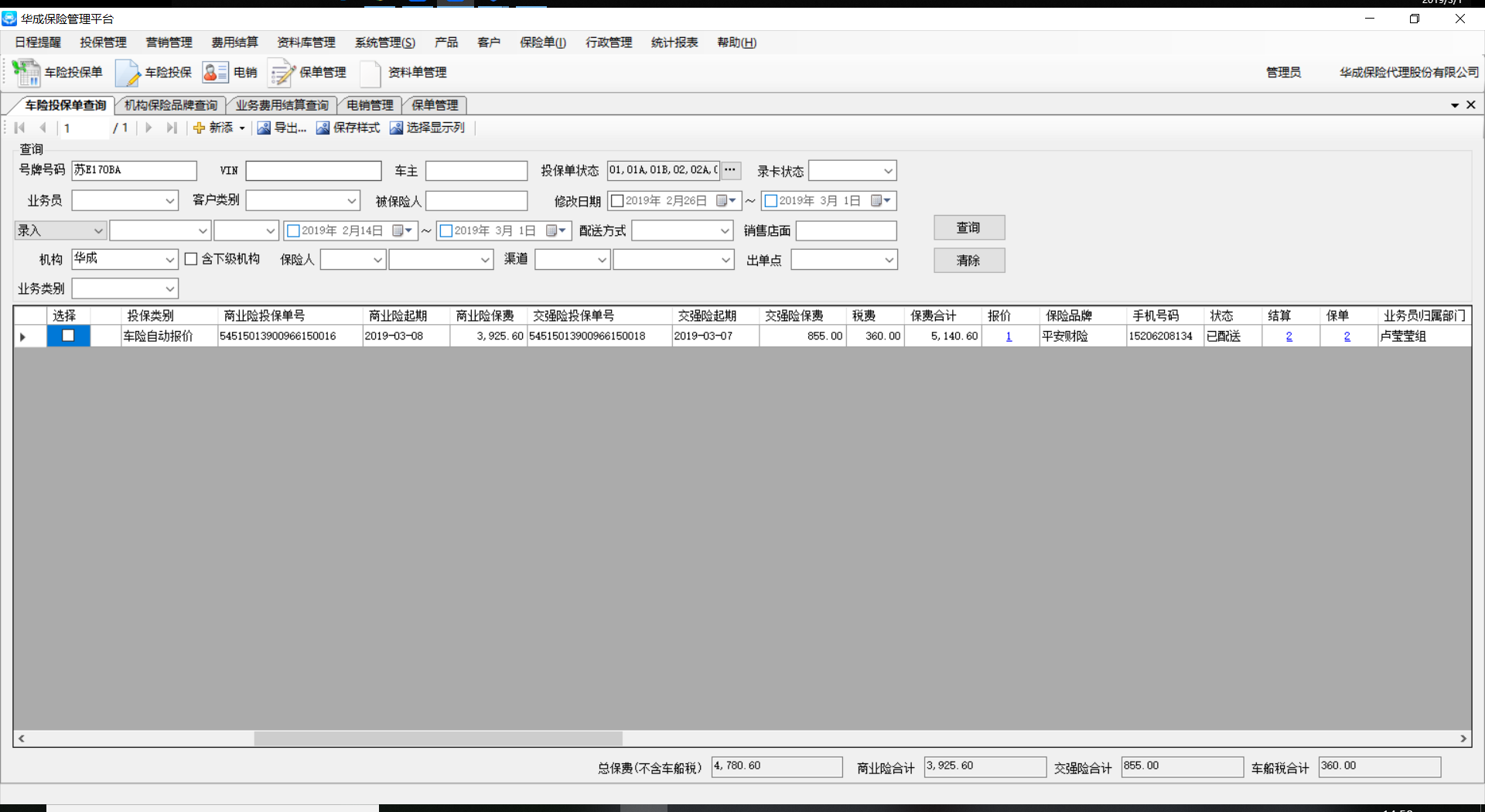Click the 导出 export icon

point(265,128)
